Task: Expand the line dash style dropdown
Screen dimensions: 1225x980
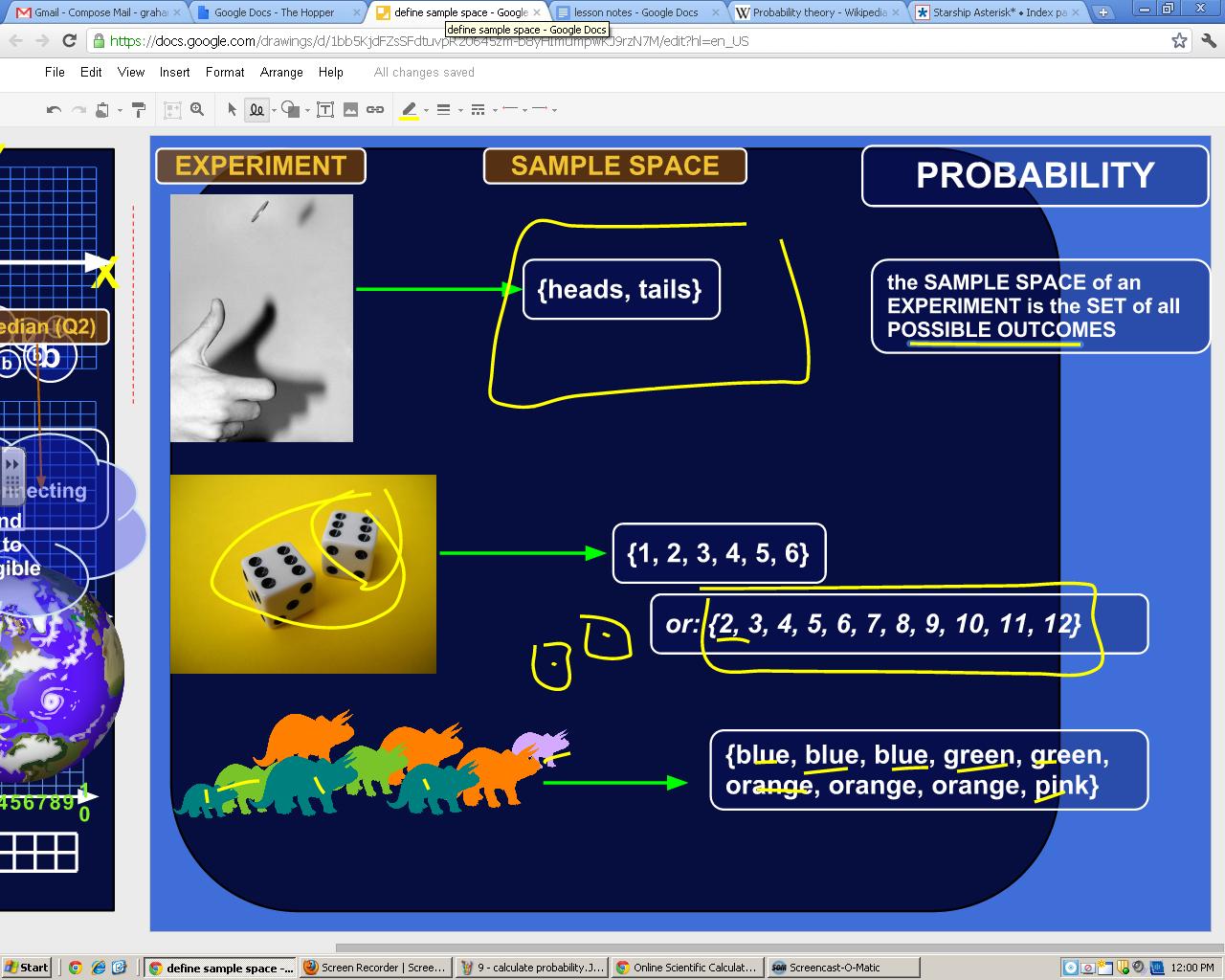Action: 495,111
